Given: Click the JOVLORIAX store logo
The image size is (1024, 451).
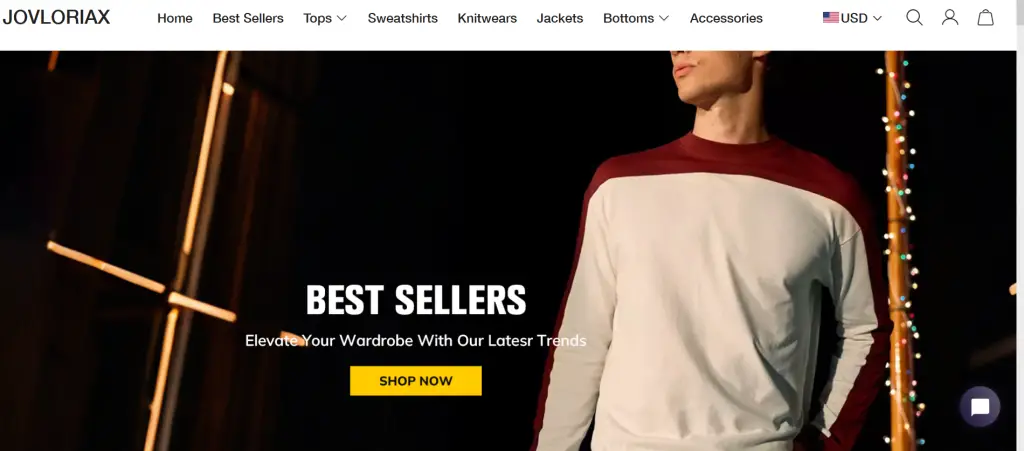Looking at the screenshot, I should tap(56, 18).
